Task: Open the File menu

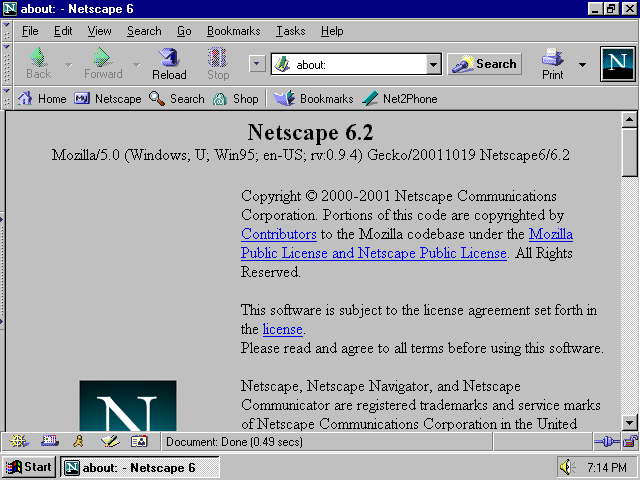Action: click(x=30, y=31)
